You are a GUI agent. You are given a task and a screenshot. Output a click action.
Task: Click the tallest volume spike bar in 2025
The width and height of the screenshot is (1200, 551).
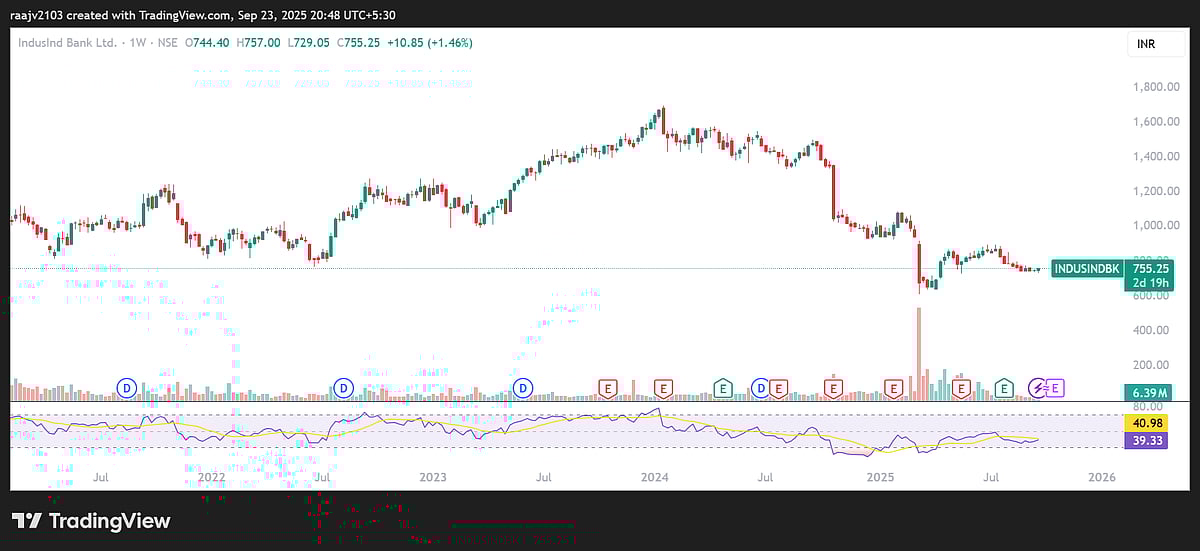[x=918, y=354]
